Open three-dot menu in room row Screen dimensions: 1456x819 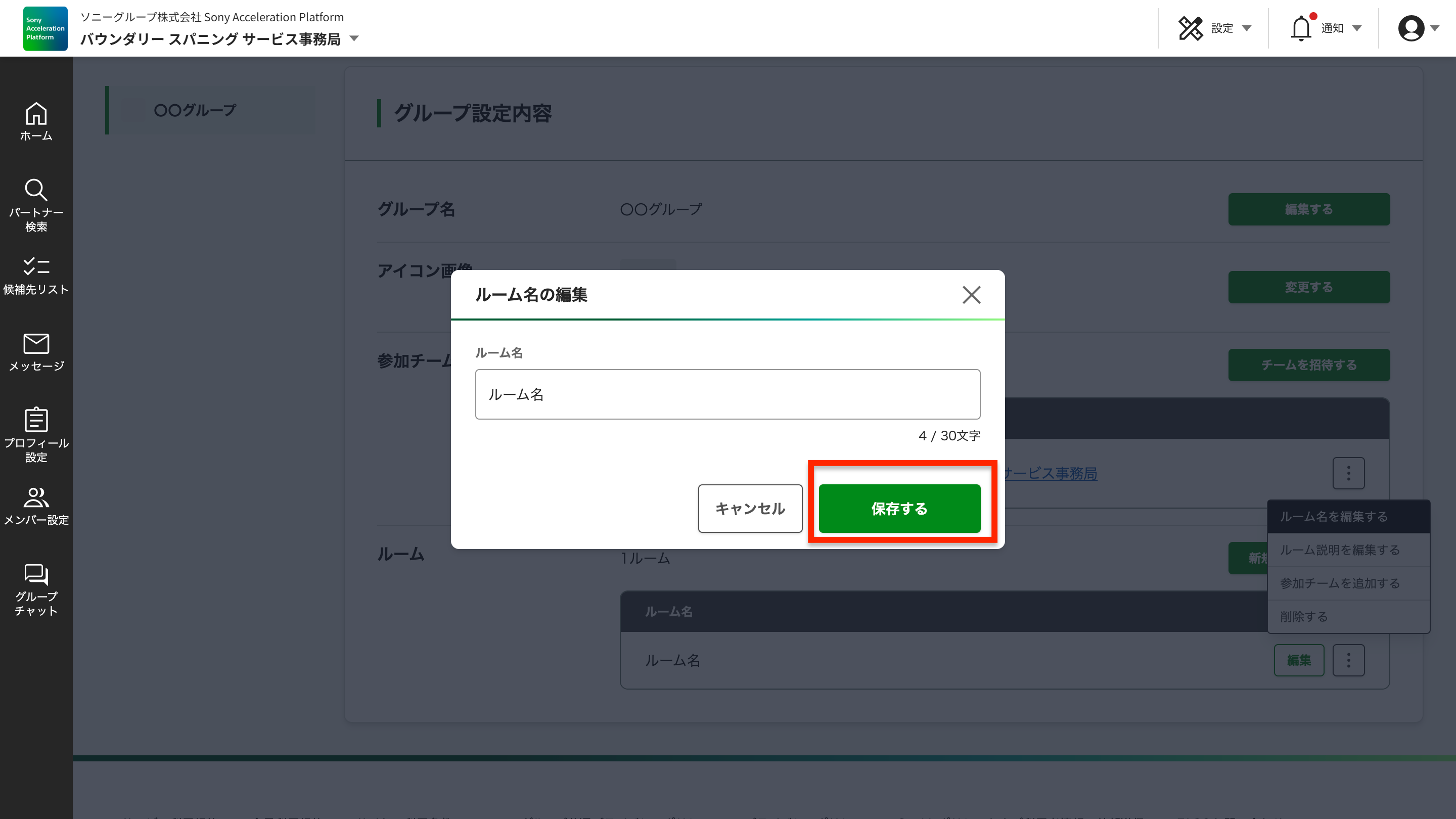[1348, 660]
